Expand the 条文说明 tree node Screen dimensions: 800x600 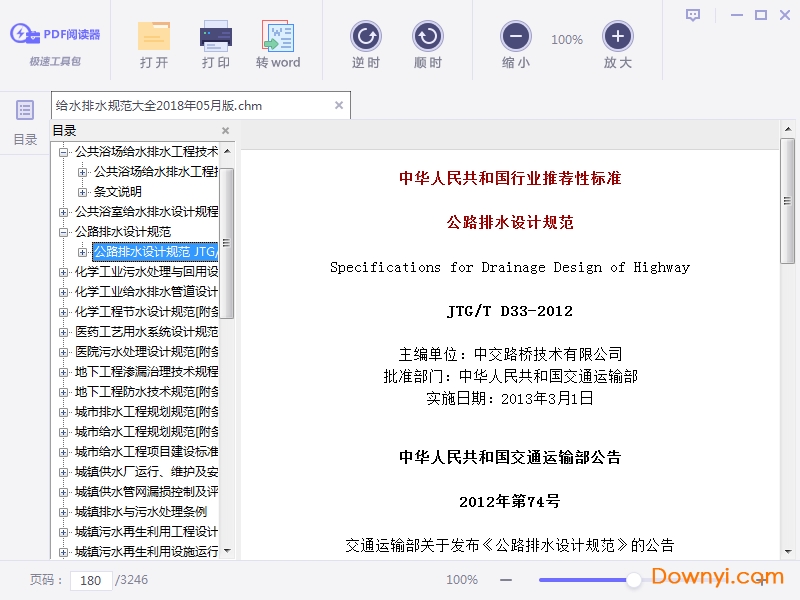[x=83, y=192]
